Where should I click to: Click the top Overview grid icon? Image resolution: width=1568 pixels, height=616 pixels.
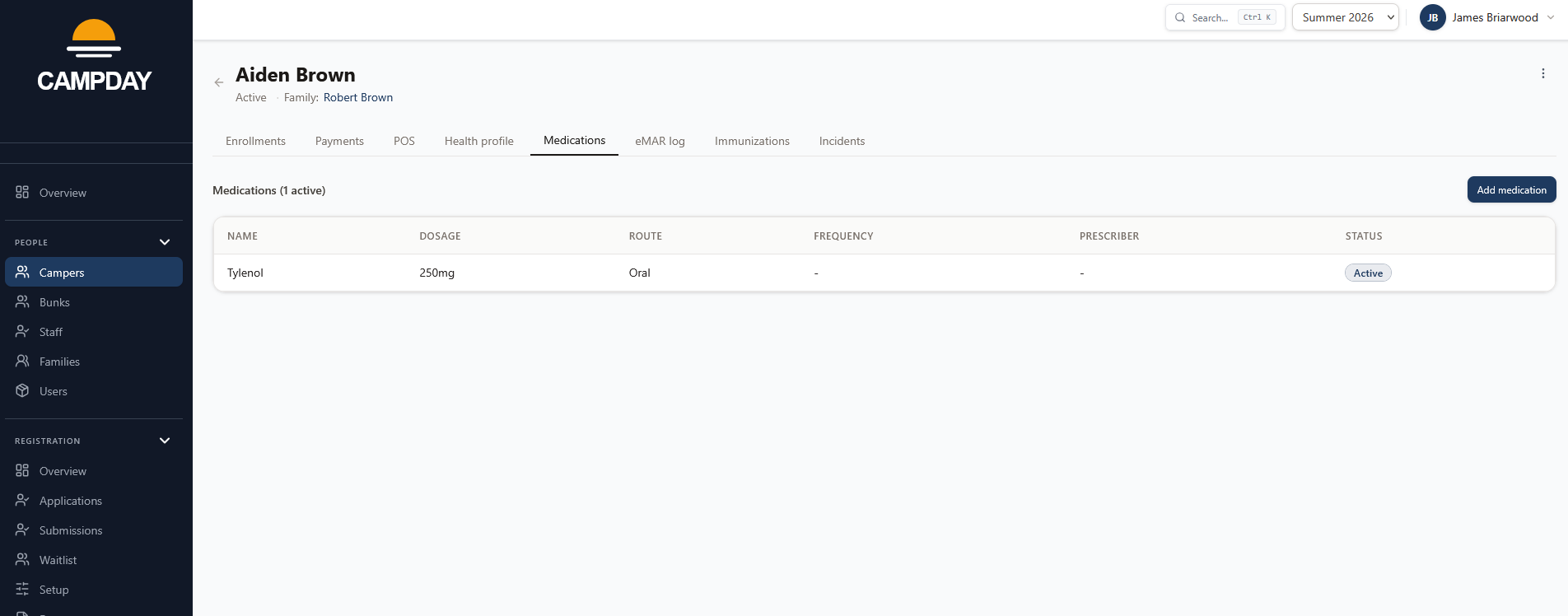click(22, 192)
